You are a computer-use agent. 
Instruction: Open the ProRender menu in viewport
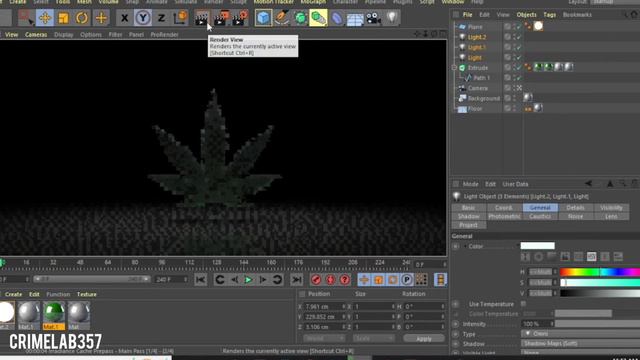pyautogui.click(x=164, y=35)
